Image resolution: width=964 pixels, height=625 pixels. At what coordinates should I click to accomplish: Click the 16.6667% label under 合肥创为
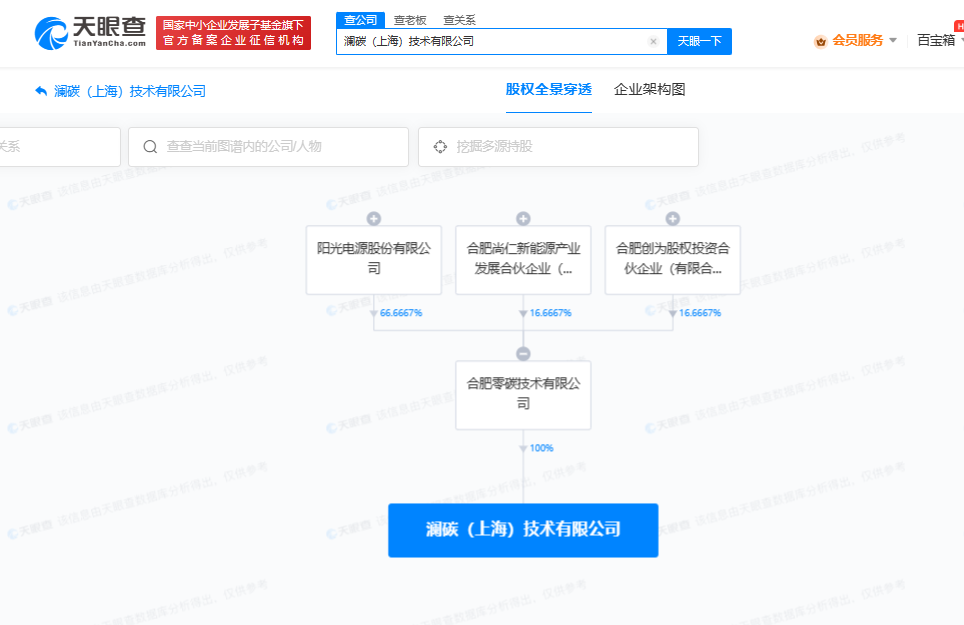coord(700,313)
